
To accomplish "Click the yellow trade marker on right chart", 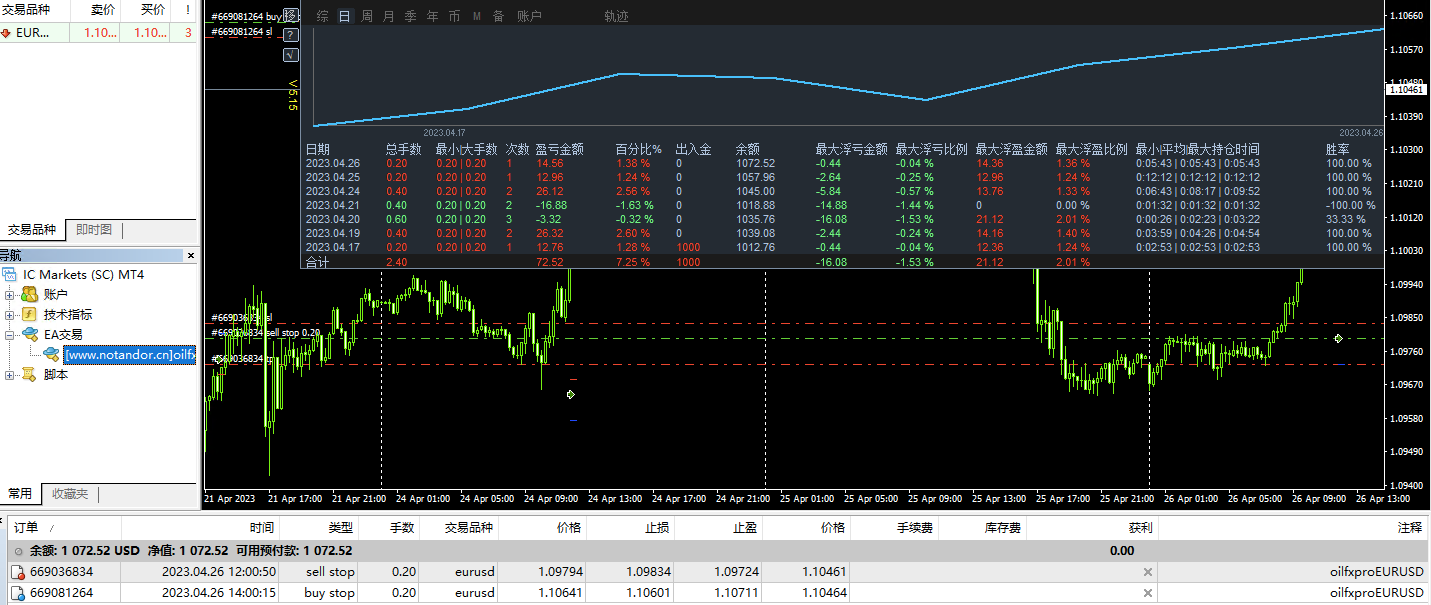I will 1338,339.
